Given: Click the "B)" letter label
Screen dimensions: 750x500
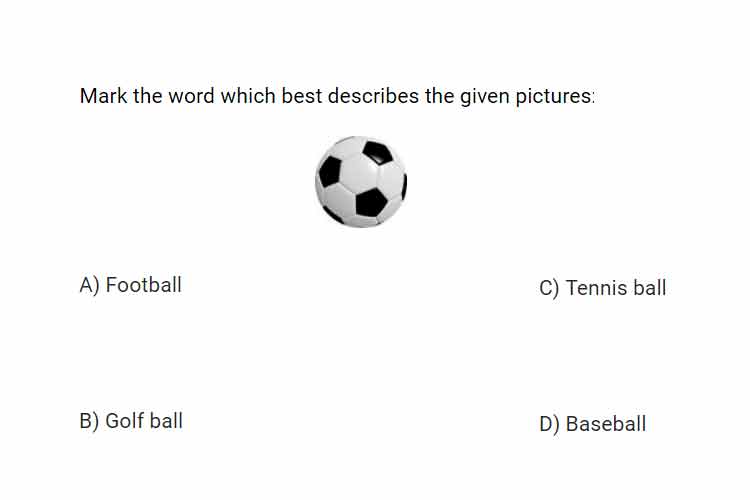Looking at the screenshot, I should [x=89, y=421].
